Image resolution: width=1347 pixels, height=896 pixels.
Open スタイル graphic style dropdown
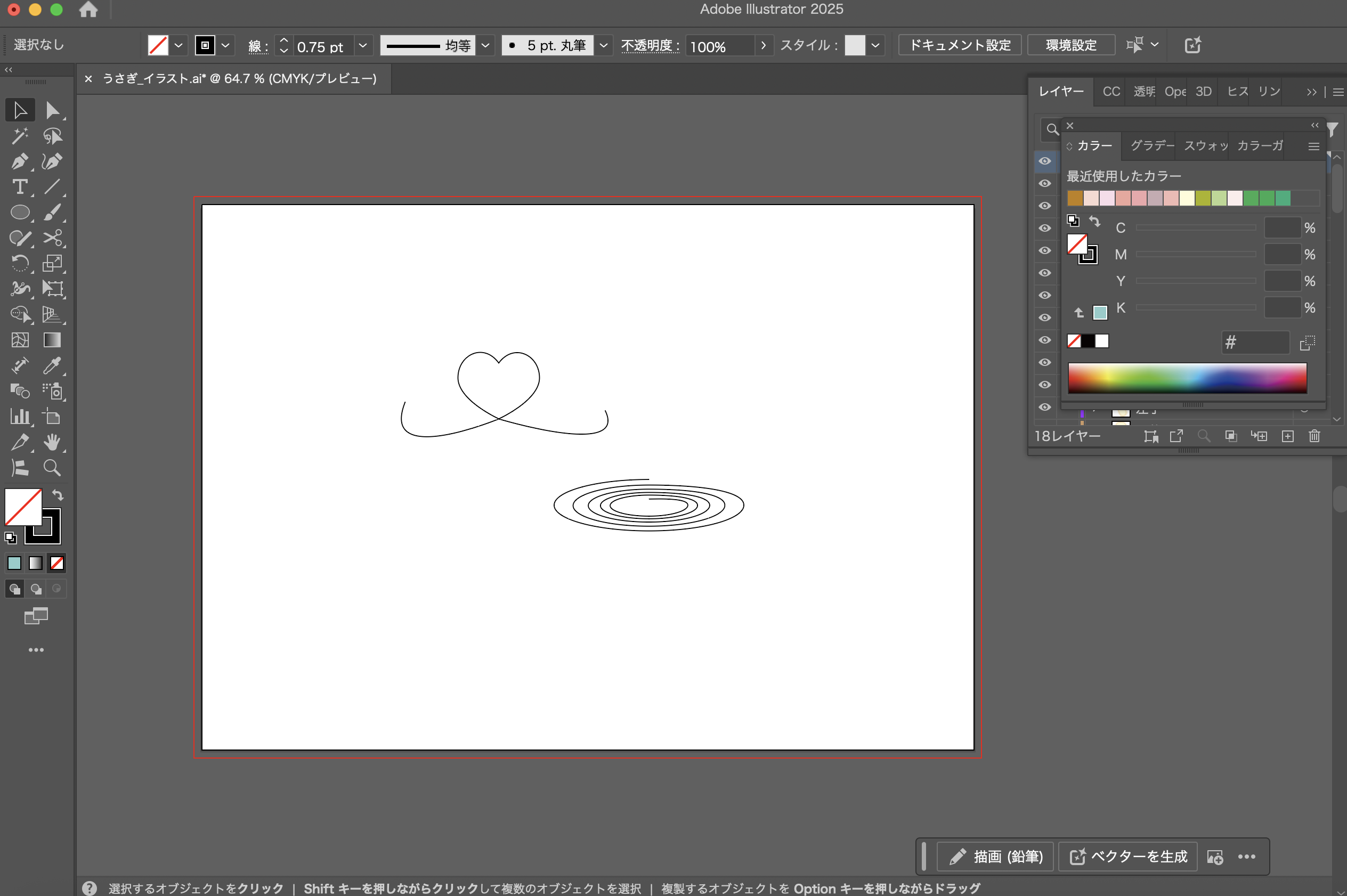click(x=875, y=45)
